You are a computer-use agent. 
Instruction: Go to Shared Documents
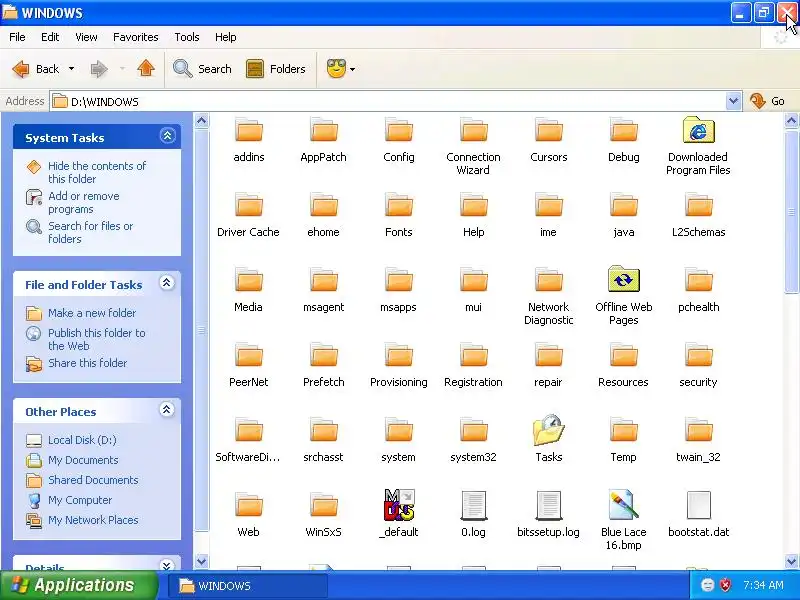93,480
